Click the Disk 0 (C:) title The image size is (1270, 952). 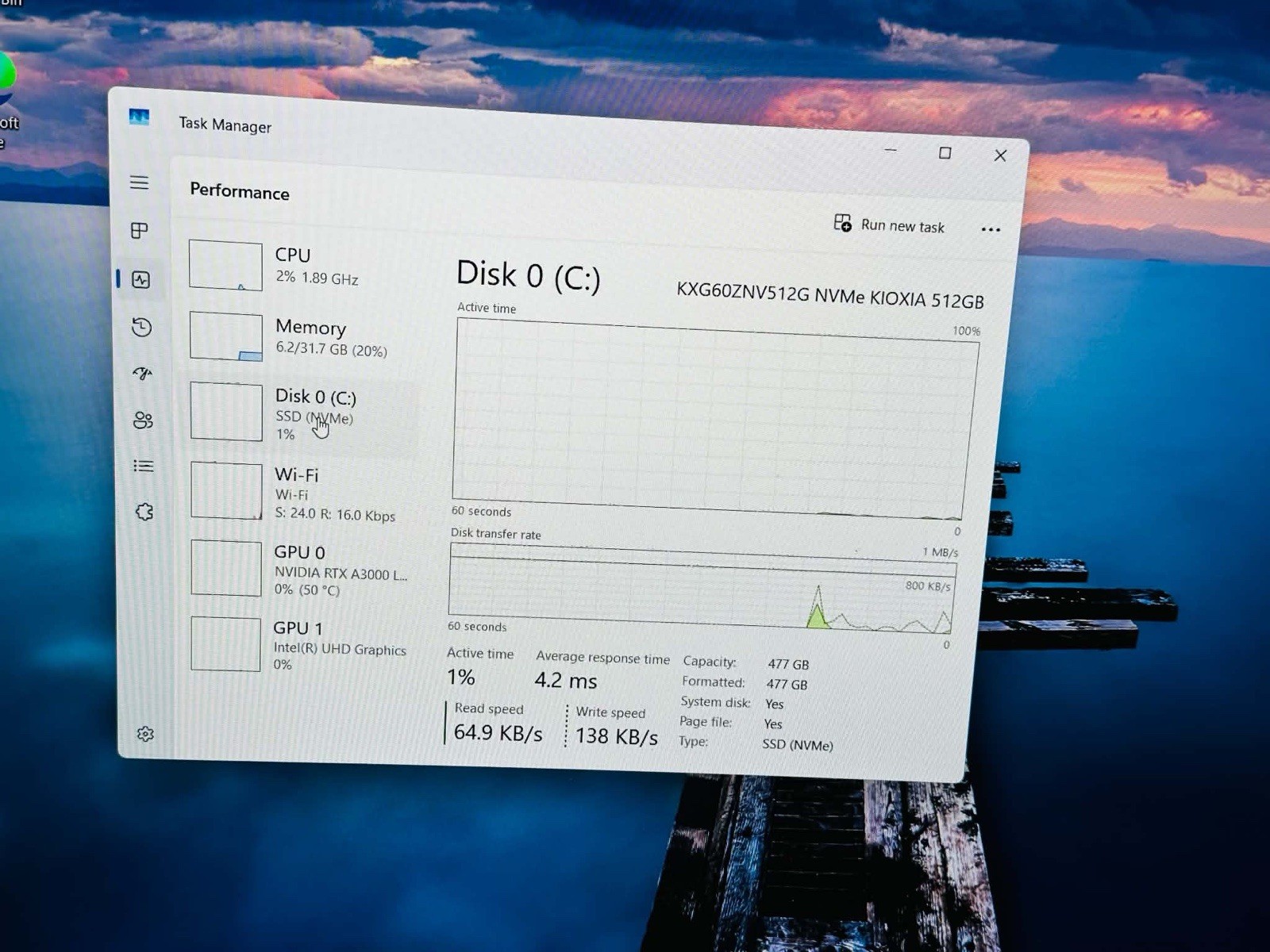pos(528,275)
